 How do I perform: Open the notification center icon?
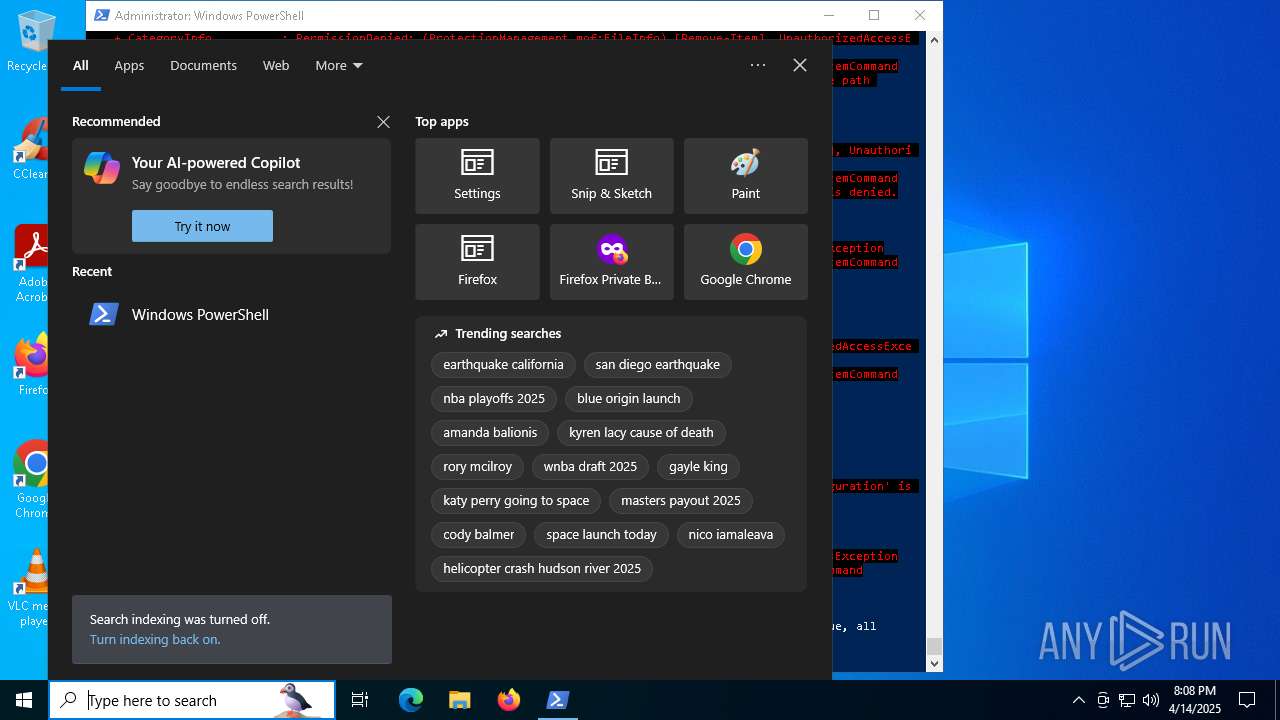(1247, 700)
